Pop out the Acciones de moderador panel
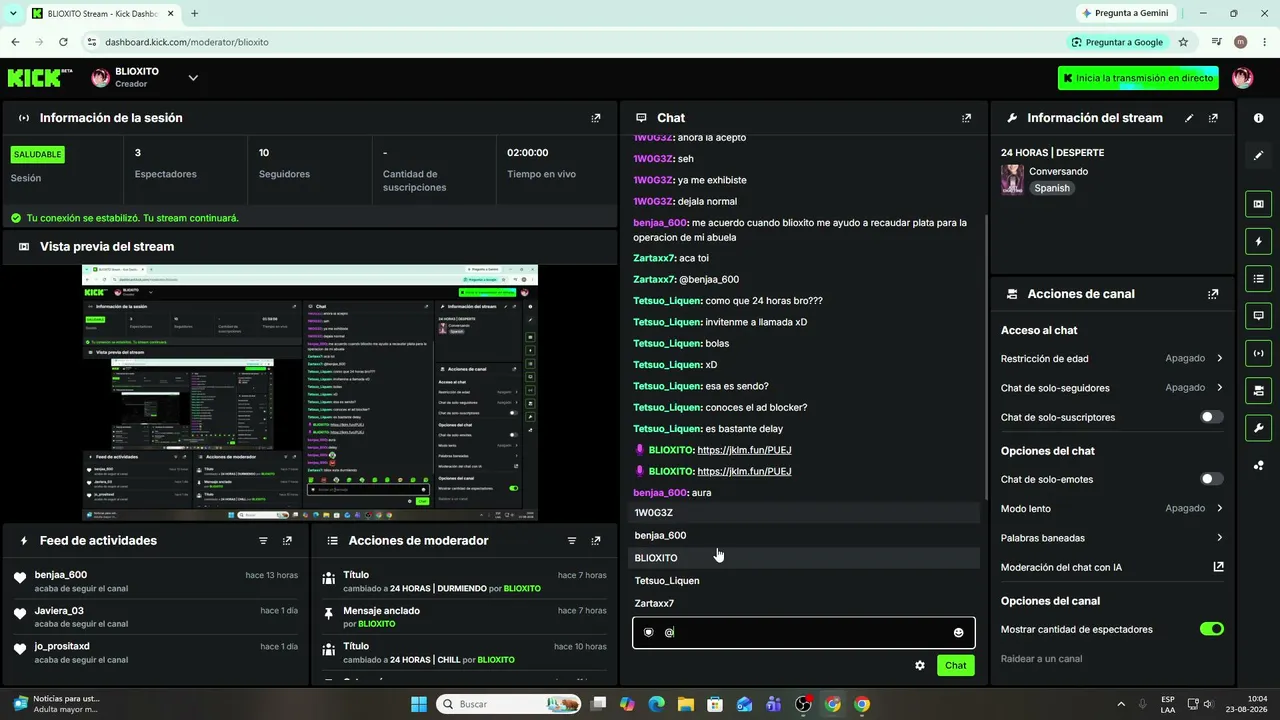 click(x=596, y=541)
